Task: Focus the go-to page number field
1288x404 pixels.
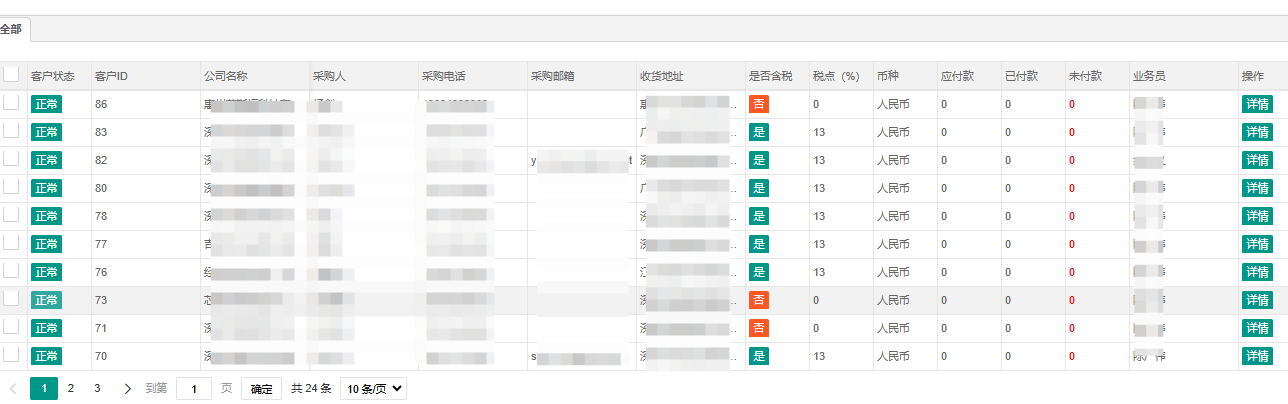Action: coord(194,389)
